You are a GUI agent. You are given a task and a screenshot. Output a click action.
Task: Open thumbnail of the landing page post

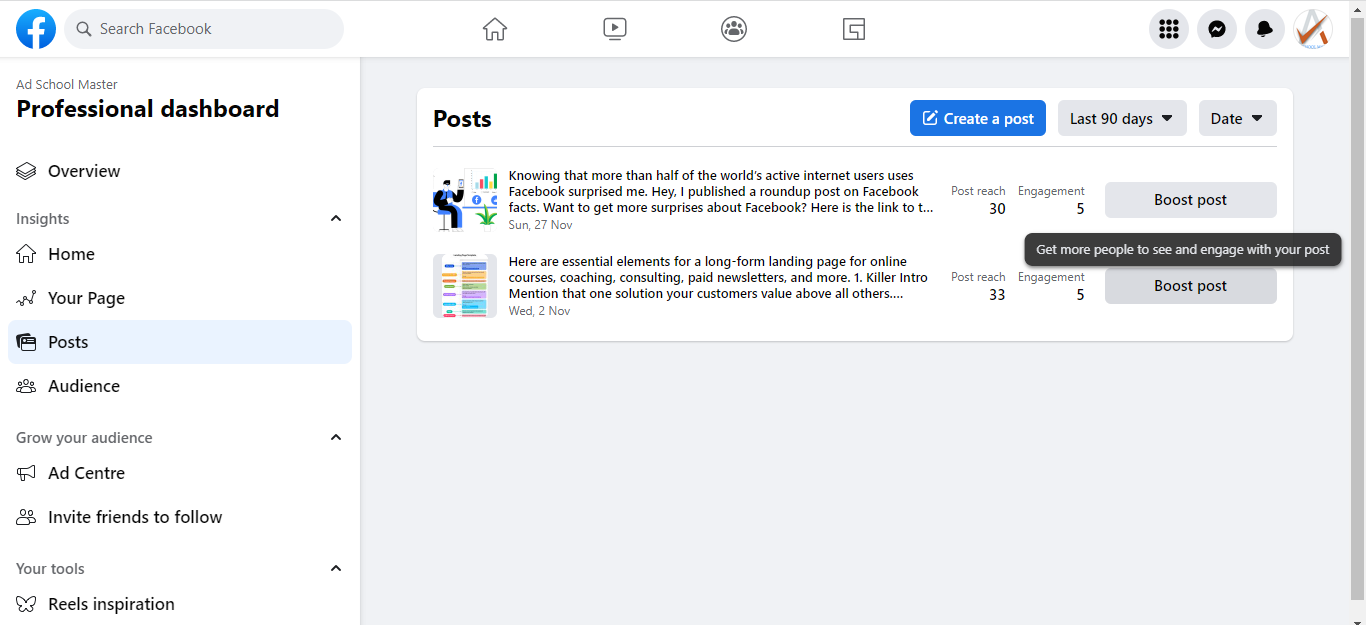click(465, 286)
